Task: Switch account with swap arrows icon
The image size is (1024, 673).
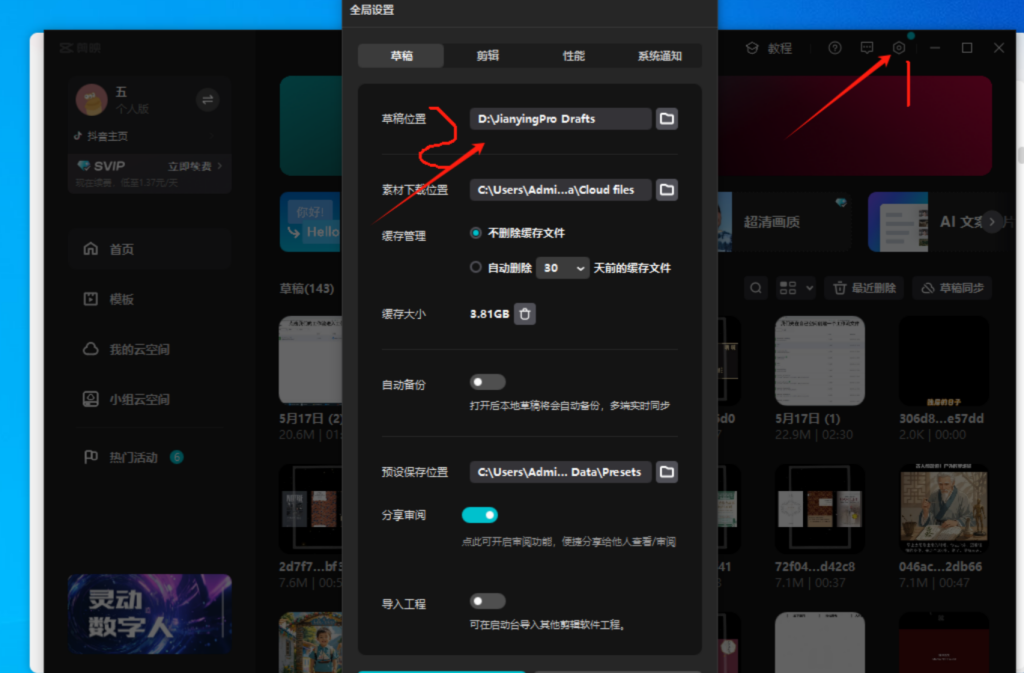Action: coord(207,100)
